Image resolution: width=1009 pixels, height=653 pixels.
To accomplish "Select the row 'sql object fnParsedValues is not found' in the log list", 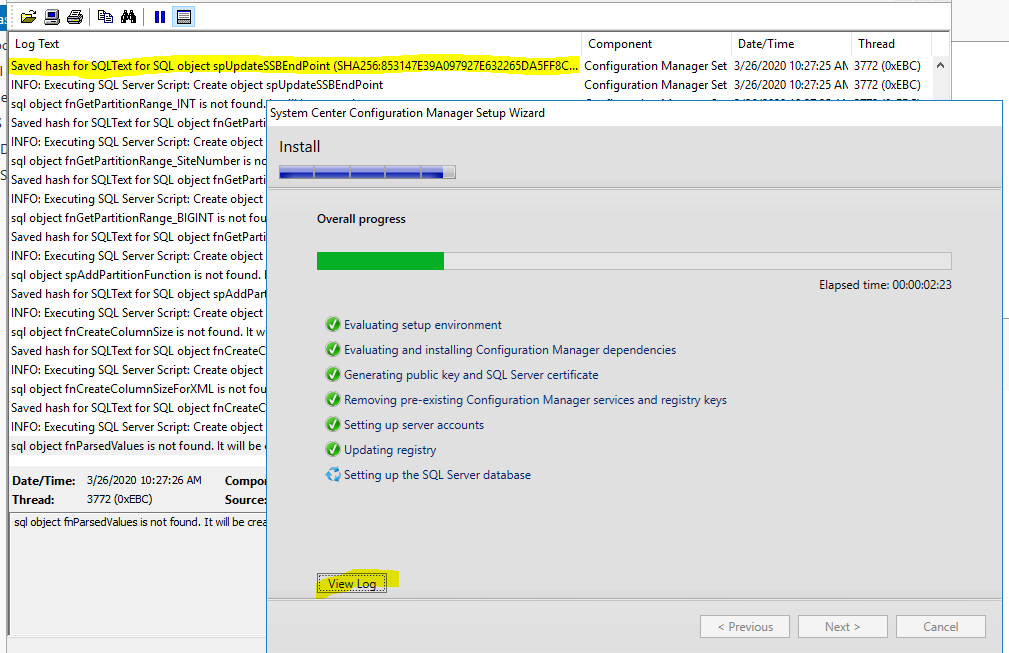I will tap(138, 446).
